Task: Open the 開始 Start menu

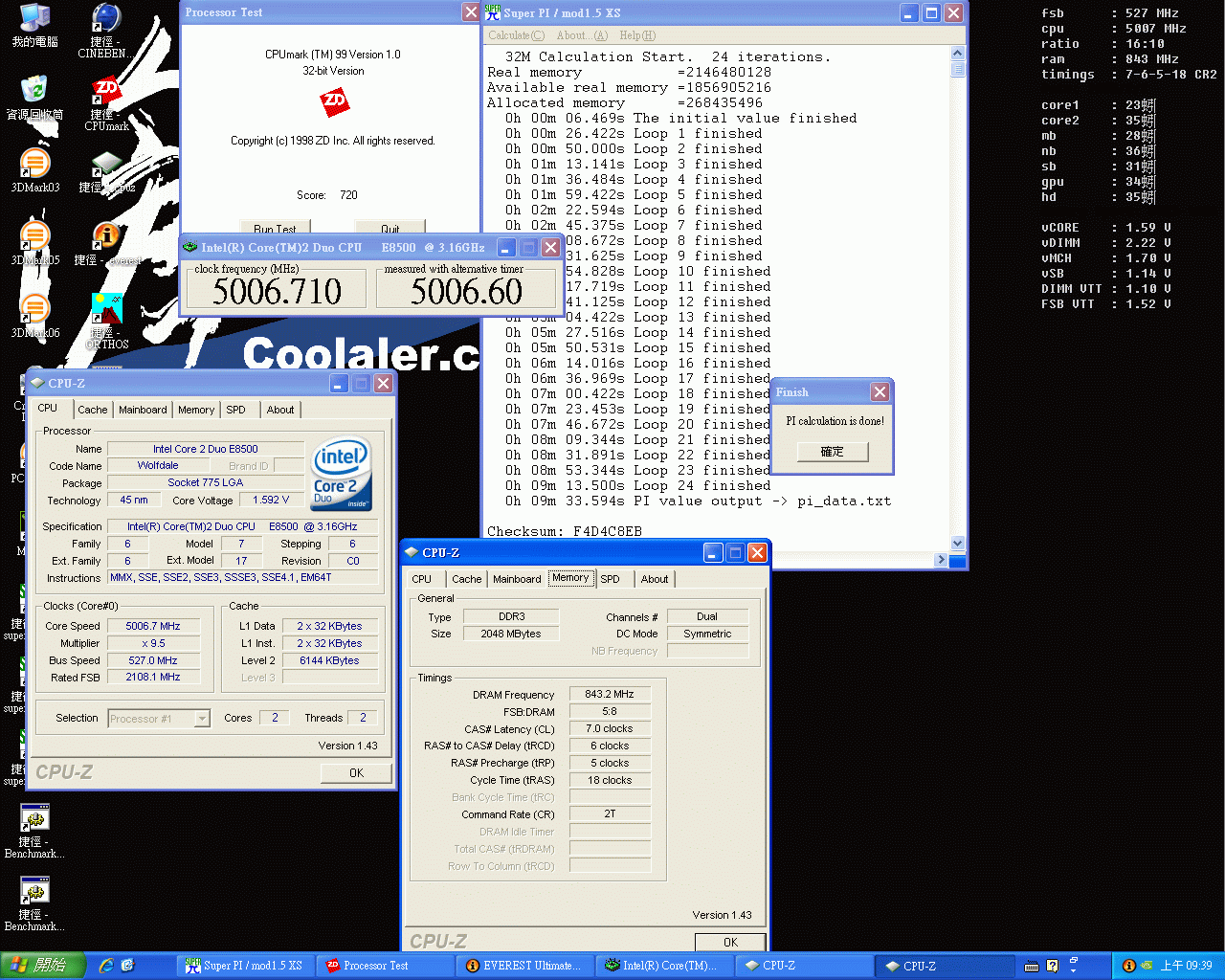Action: 43,966
